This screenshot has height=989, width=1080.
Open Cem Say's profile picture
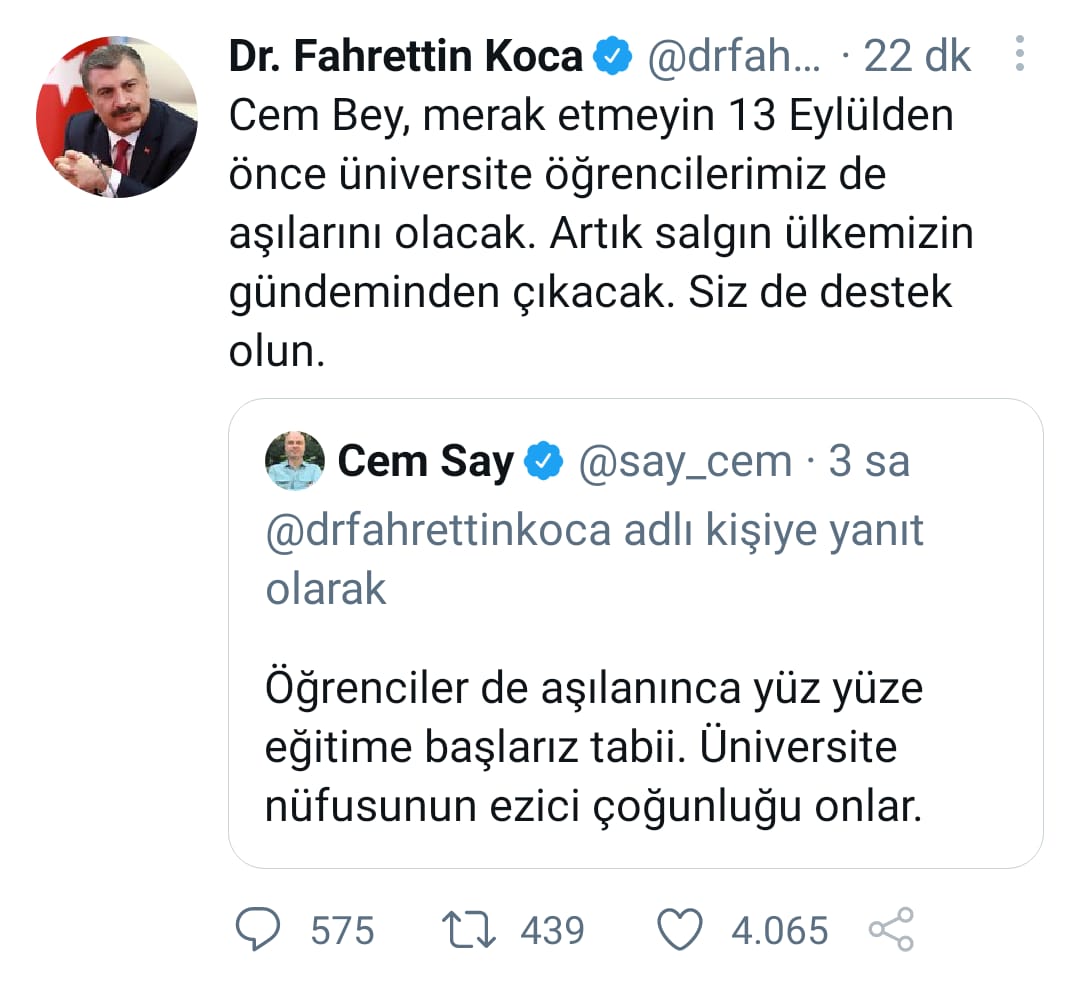pyautogui.click(x=293, y=461)
